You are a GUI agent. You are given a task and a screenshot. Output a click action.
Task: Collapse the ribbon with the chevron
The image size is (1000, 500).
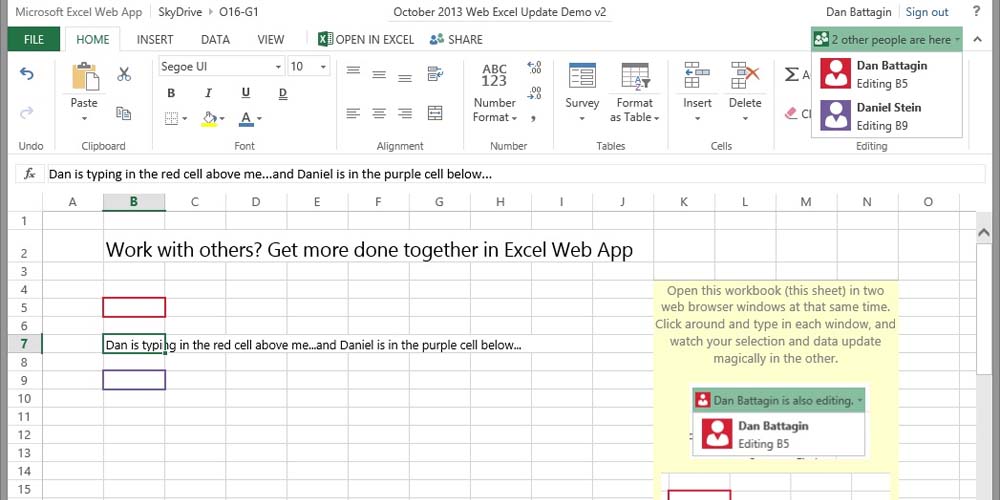[x=977, y=40]
